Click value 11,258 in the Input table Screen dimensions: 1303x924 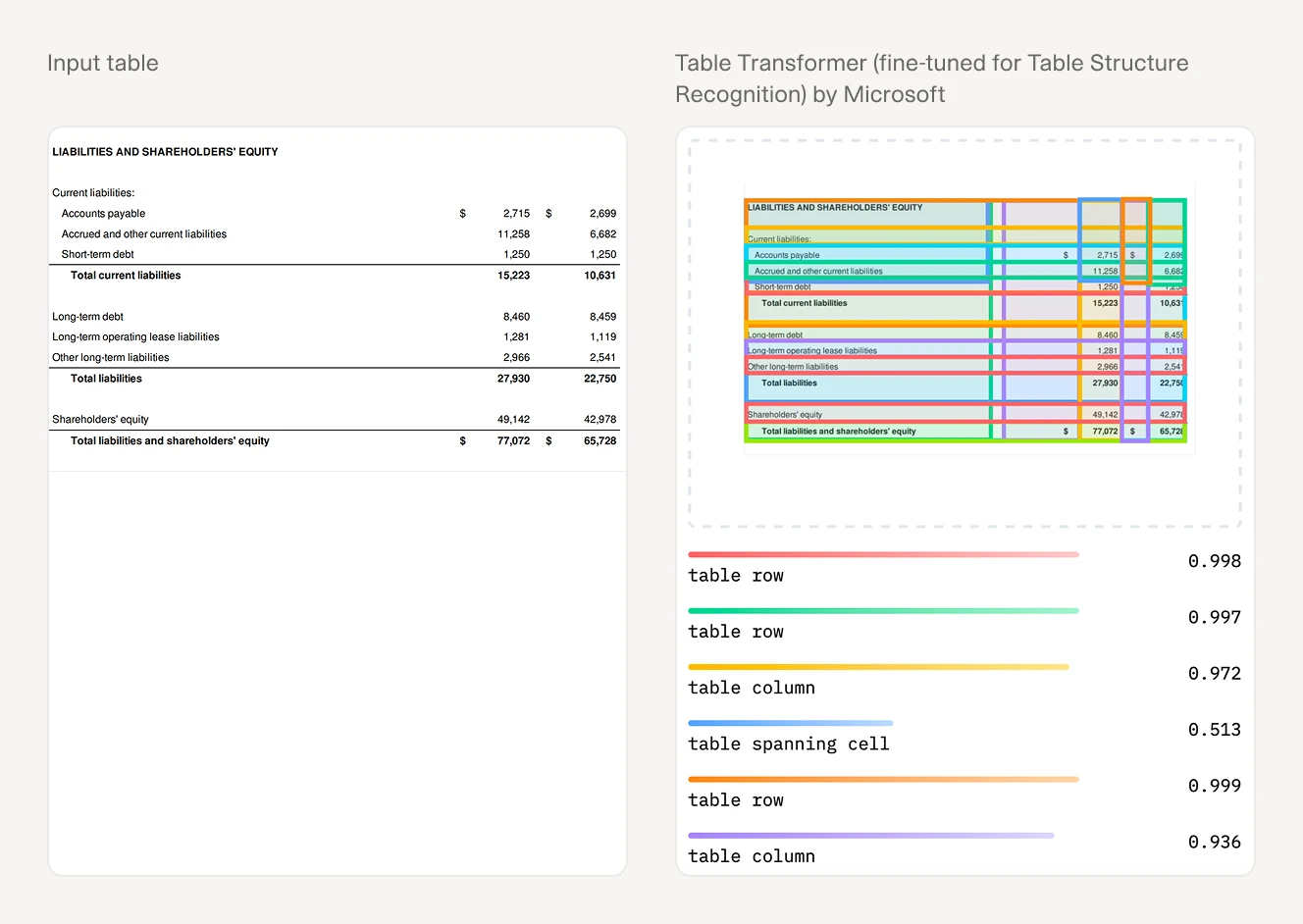click(x=514, y=233)
